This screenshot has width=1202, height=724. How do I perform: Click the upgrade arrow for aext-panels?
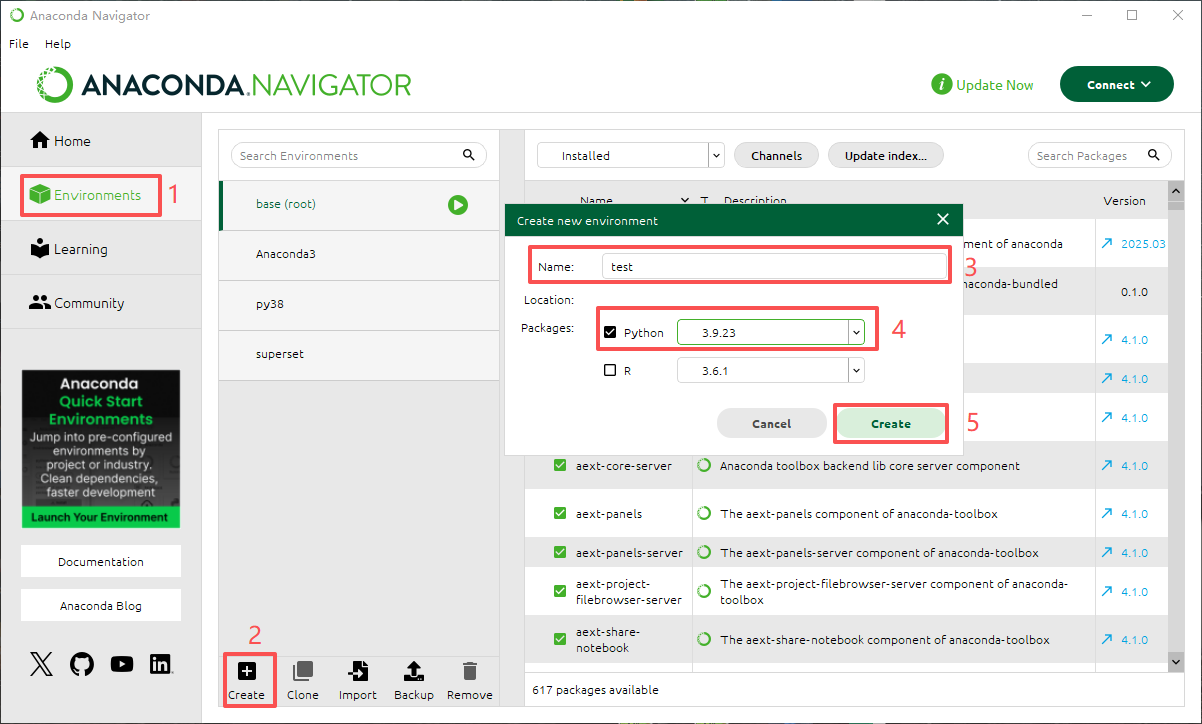pos(1107,514)
